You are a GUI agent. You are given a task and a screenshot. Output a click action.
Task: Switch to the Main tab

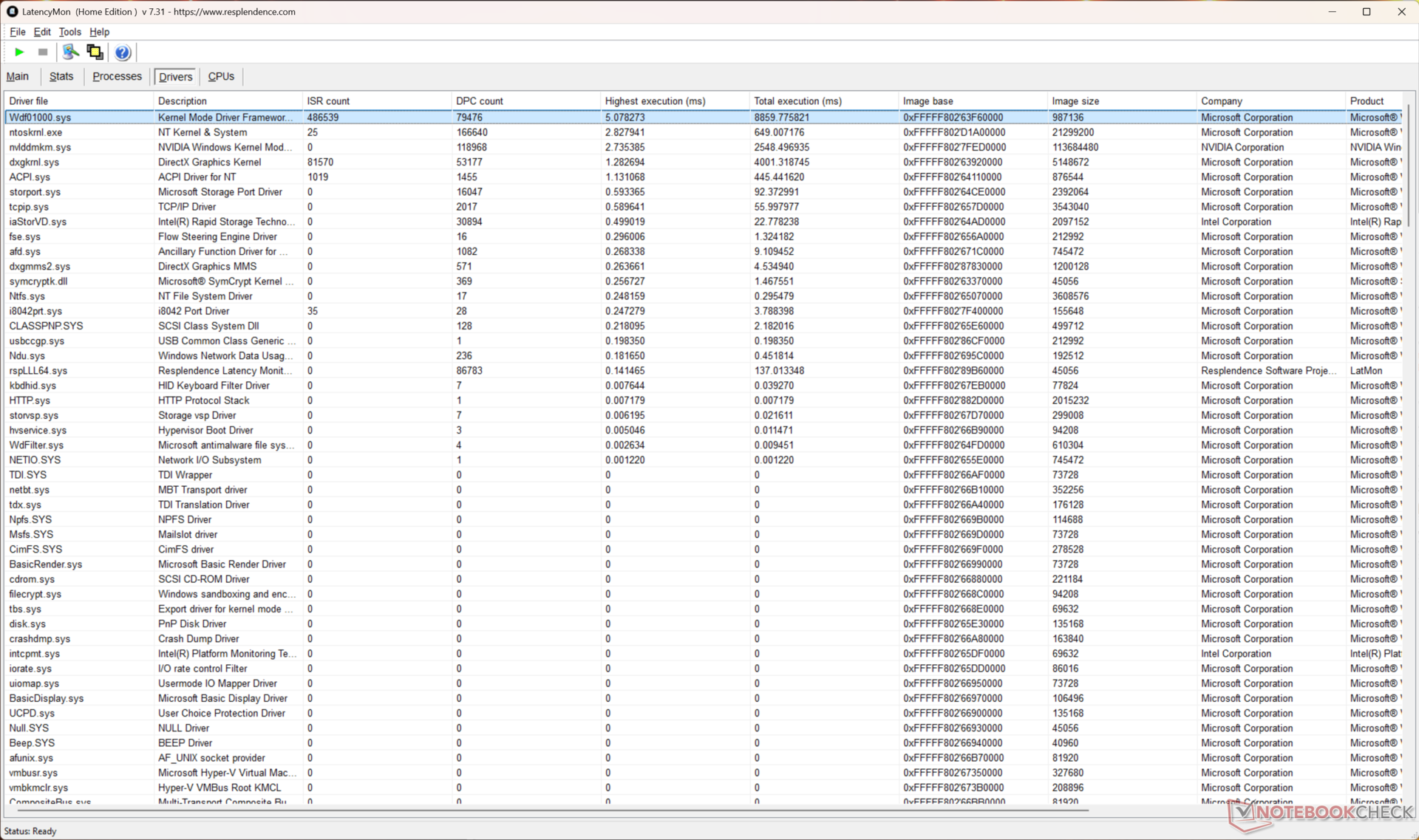coord(18,76)
